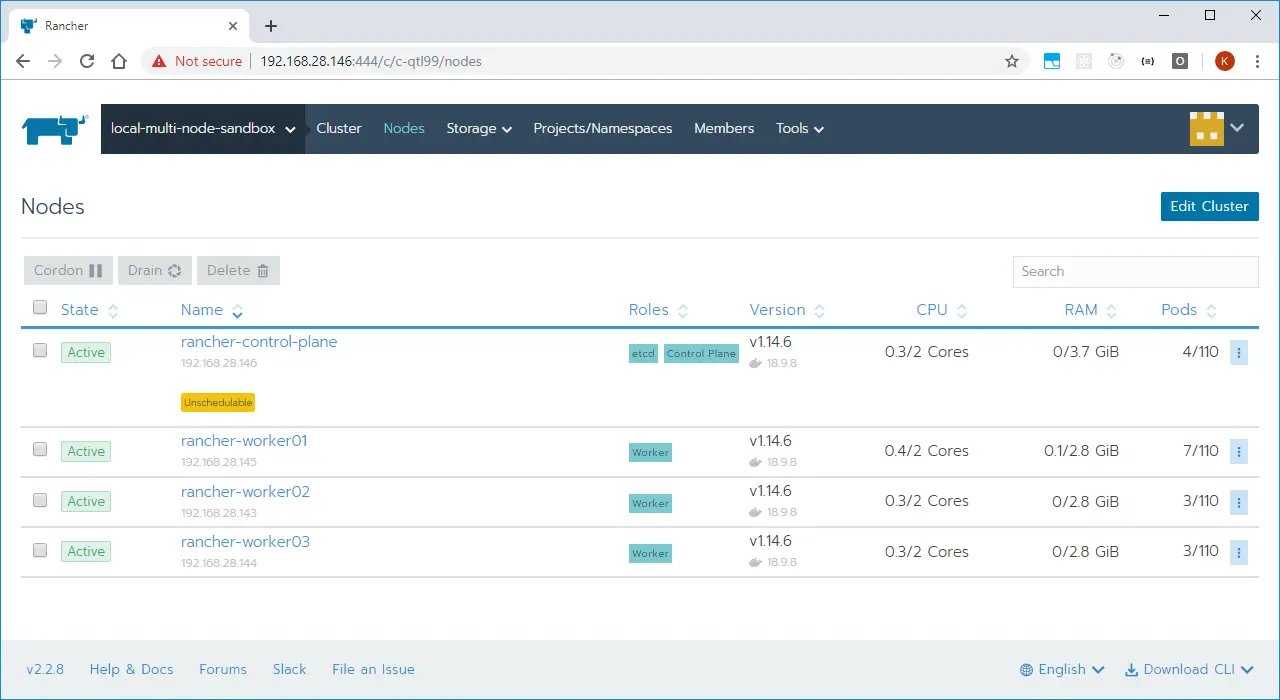Expand the local-multi-node-sandbox cluster dropdown
This screenshot has height=700, width=1280.
pos(203,129)
